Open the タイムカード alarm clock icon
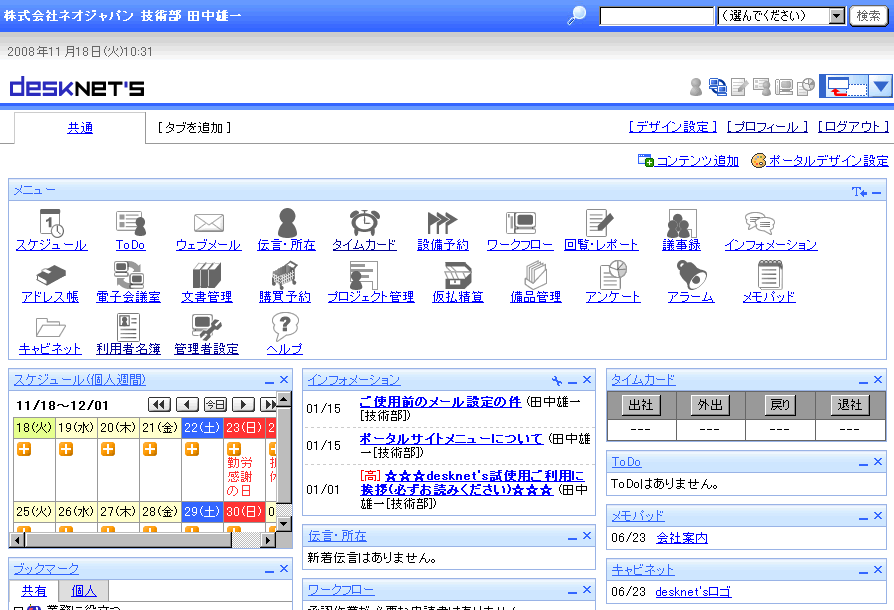Viewport: 894px width, 610px height. pyautogui.click(x=365, y=222)
